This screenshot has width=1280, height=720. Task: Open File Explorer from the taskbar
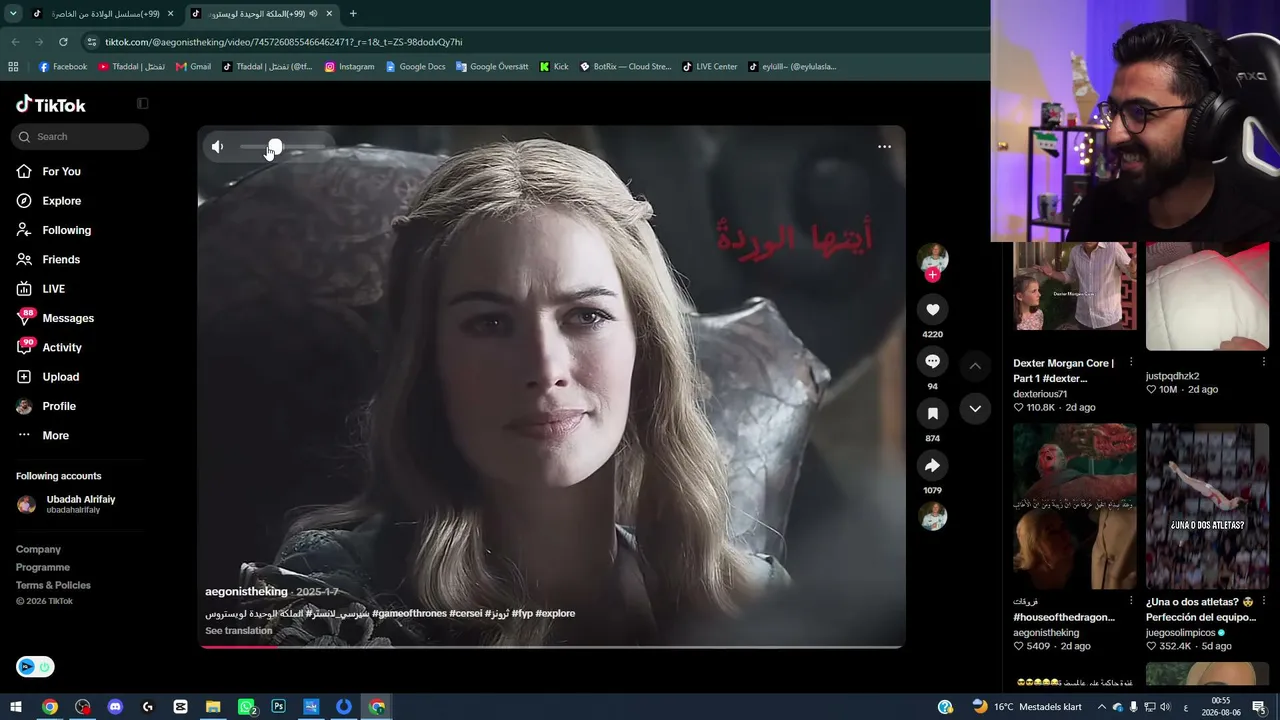213,707
